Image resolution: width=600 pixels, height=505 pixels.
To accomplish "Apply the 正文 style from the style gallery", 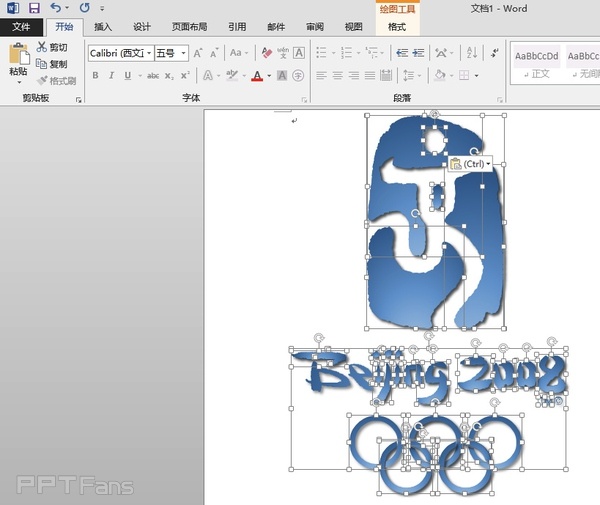I will 538,63.
